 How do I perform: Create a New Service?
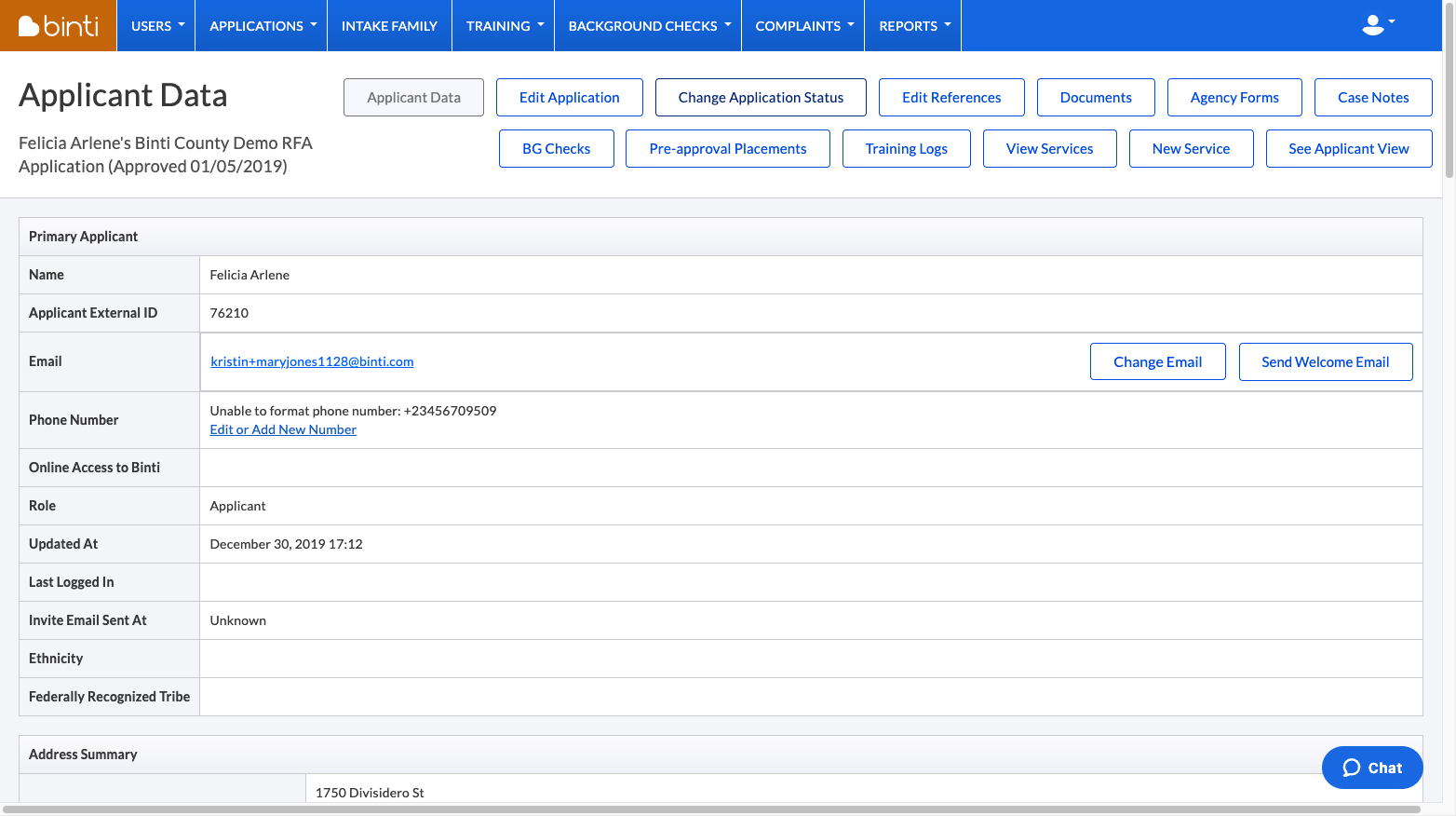(1192, 149)
